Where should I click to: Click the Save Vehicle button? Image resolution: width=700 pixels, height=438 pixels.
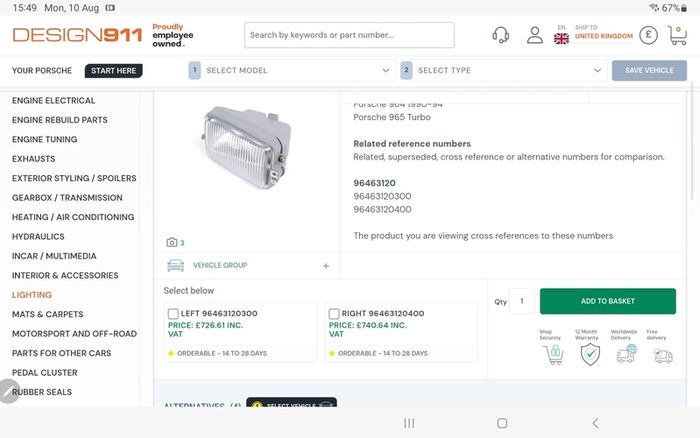[x=649, y=71]
